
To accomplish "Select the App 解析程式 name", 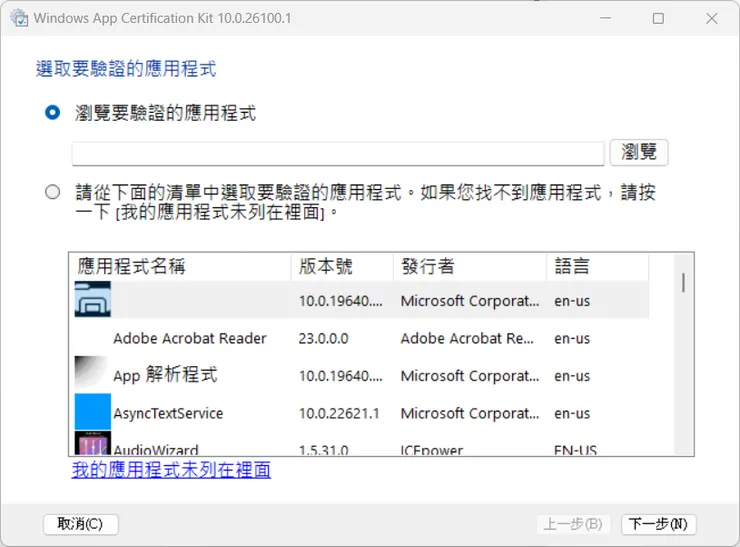I will [165, 375].
